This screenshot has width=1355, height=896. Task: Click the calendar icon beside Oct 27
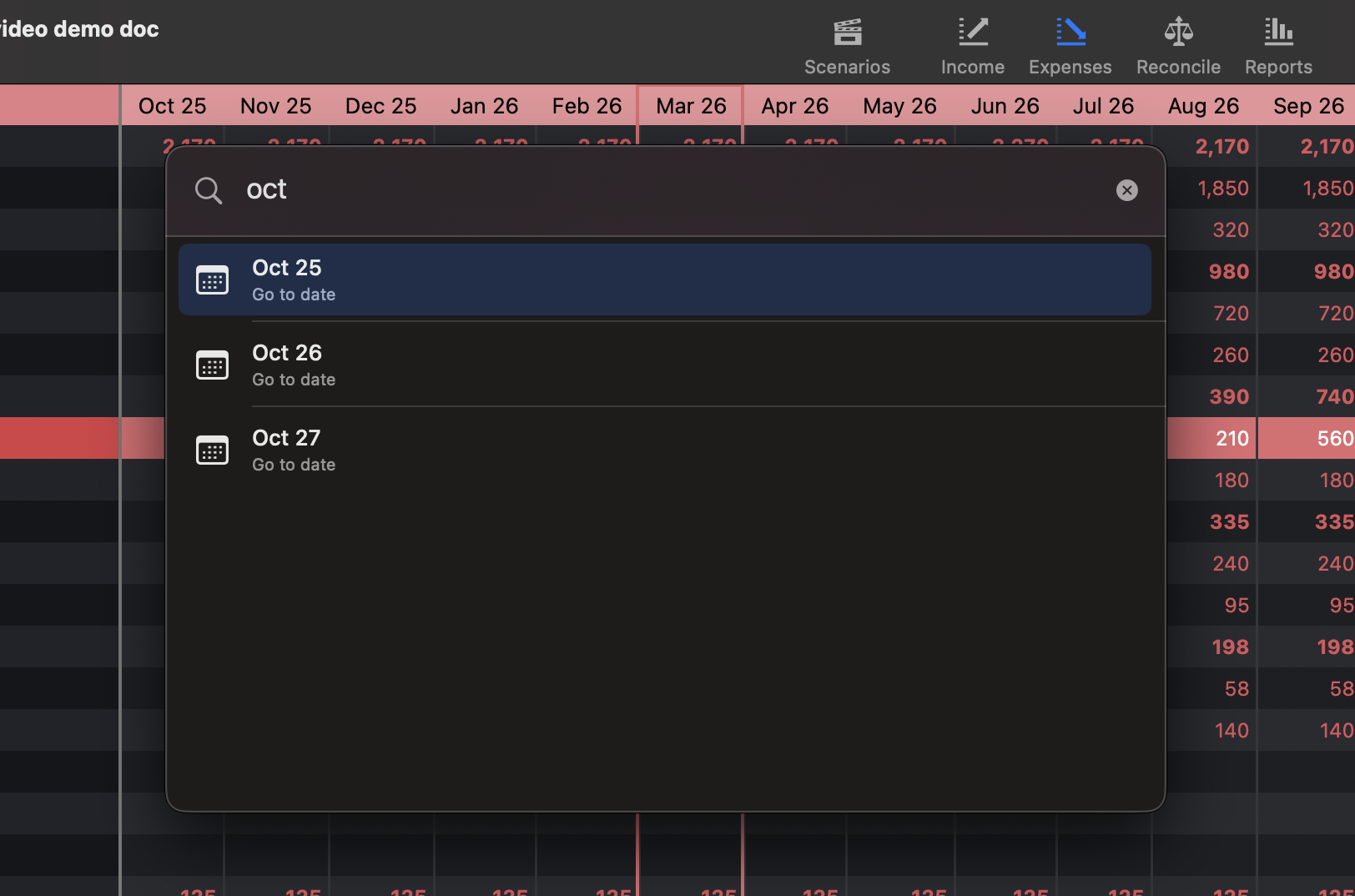click(213, 450)
